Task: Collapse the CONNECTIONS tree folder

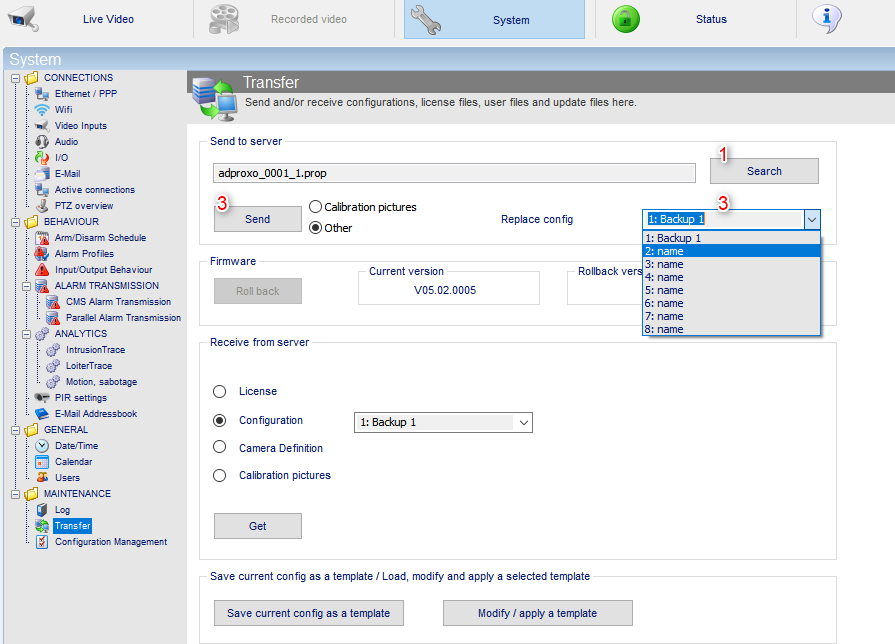Action: click(15, 78)
